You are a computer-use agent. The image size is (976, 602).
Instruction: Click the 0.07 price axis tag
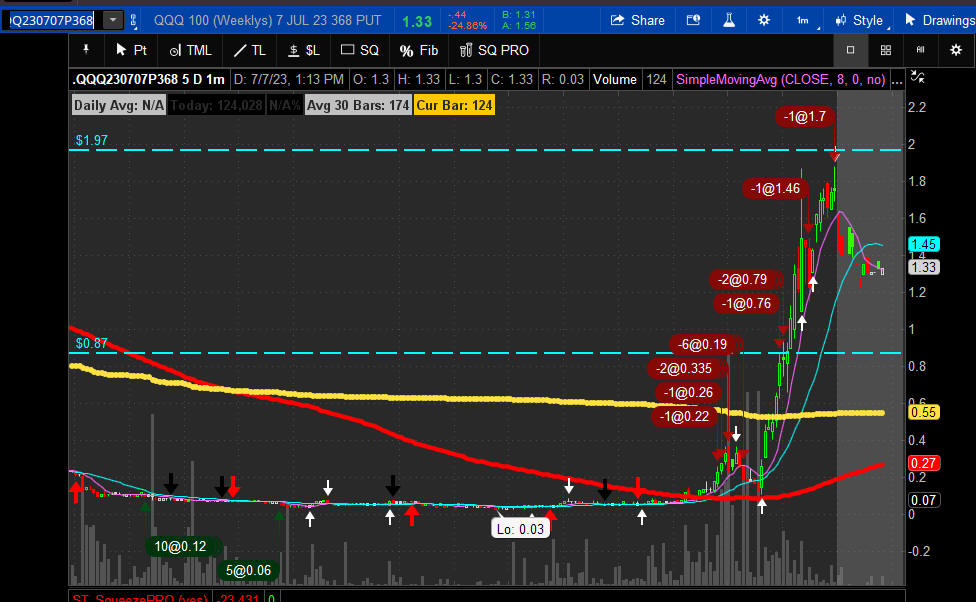pos(924,500)
